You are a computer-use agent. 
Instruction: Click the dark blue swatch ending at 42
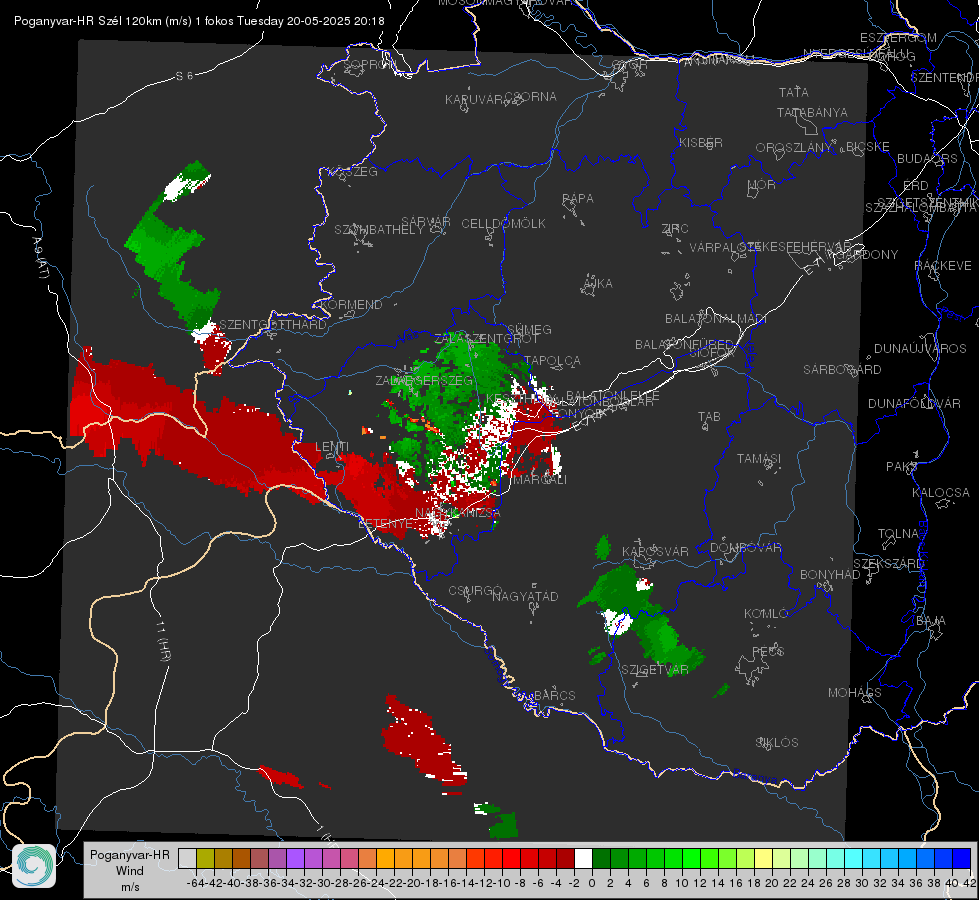point(962,858)
